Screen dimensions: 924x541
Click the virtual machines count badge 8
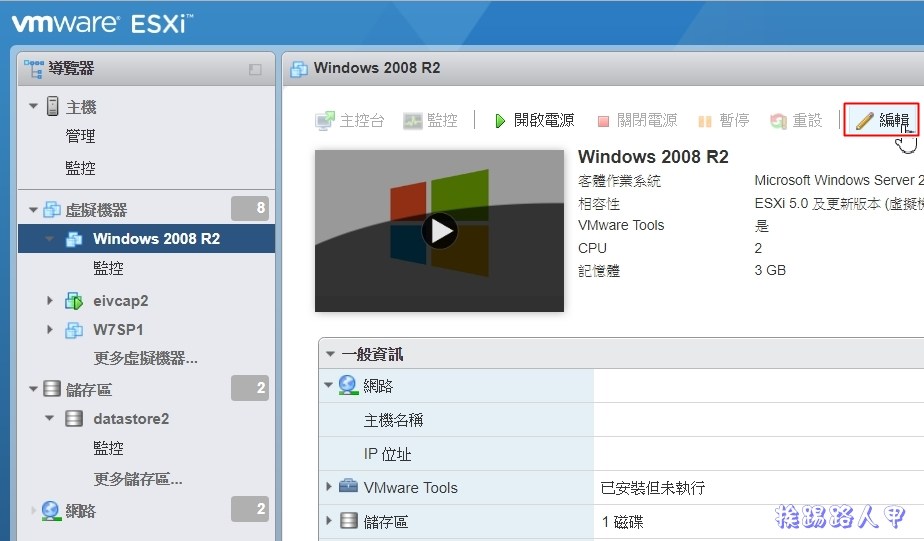click(250, 208)
